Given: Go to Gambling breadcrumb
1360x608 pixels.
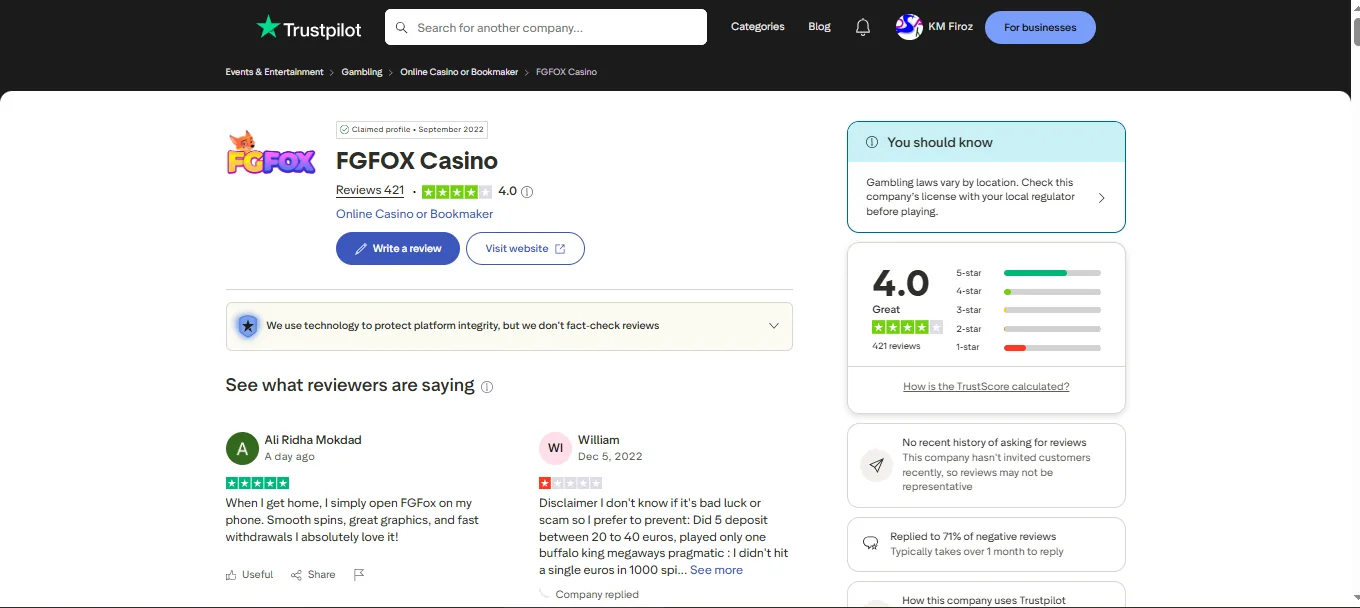Looking at the screenshot, I should [x=362, y=72].
